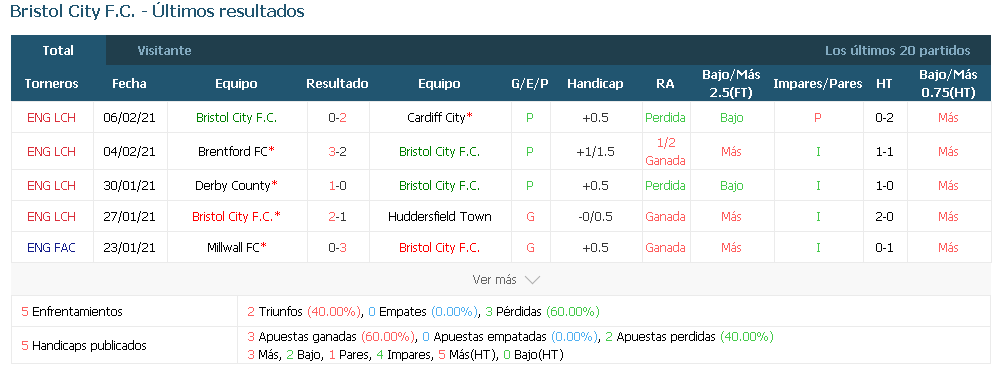Select the Total tab
The image size is (1008, 374).
click(58, 50)
